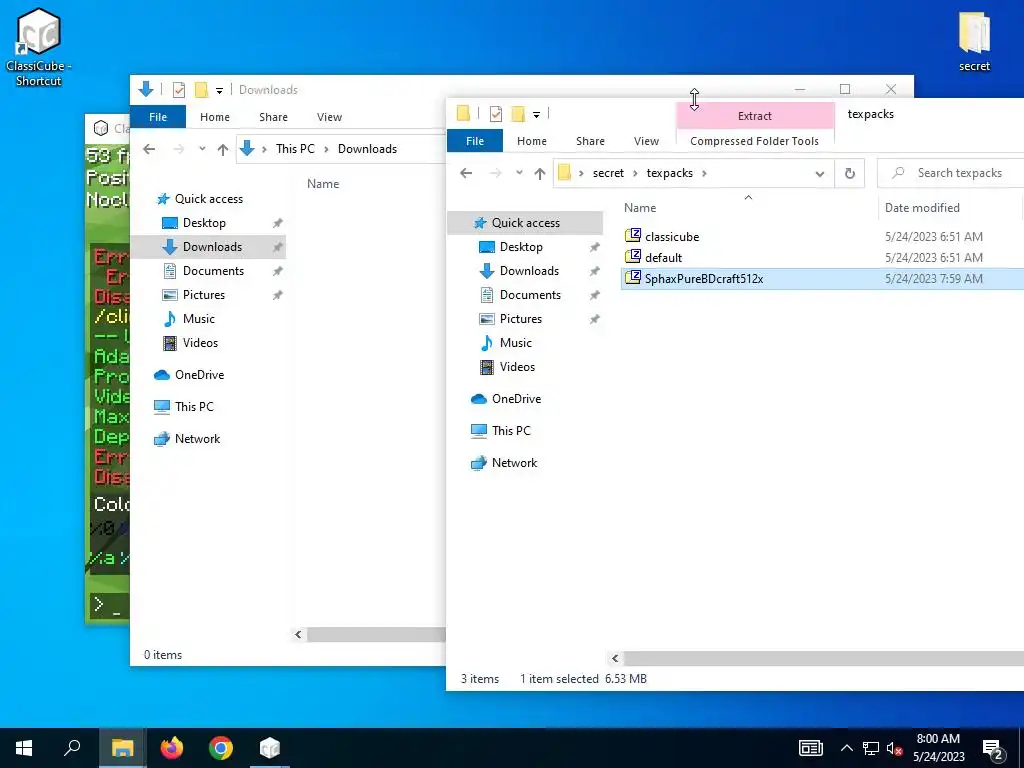Open Downloads in texpacks navigation pane

click(529, 271)
